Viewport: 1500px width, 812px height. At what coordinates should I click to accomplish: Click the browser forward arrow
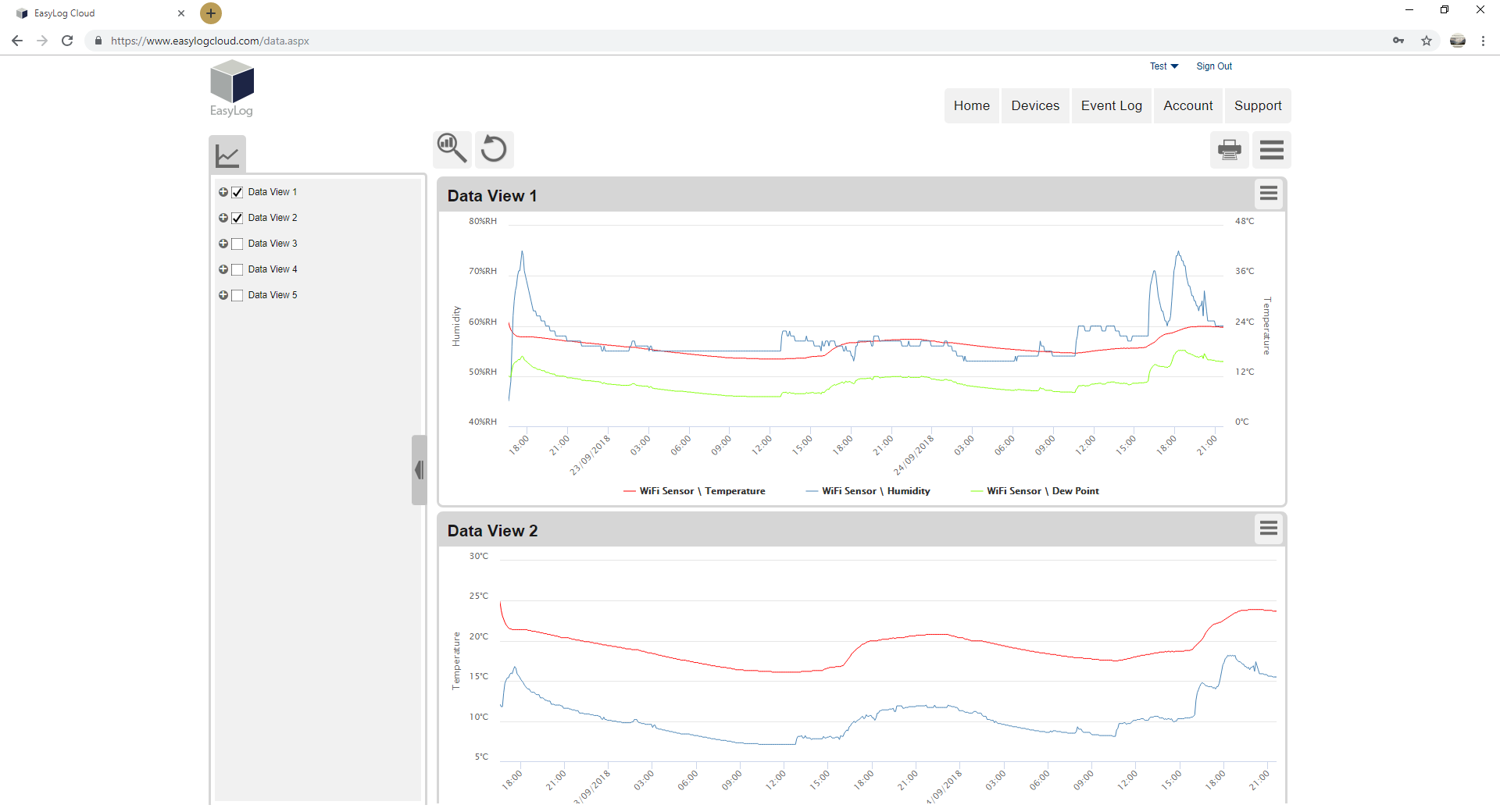[42, 41]
